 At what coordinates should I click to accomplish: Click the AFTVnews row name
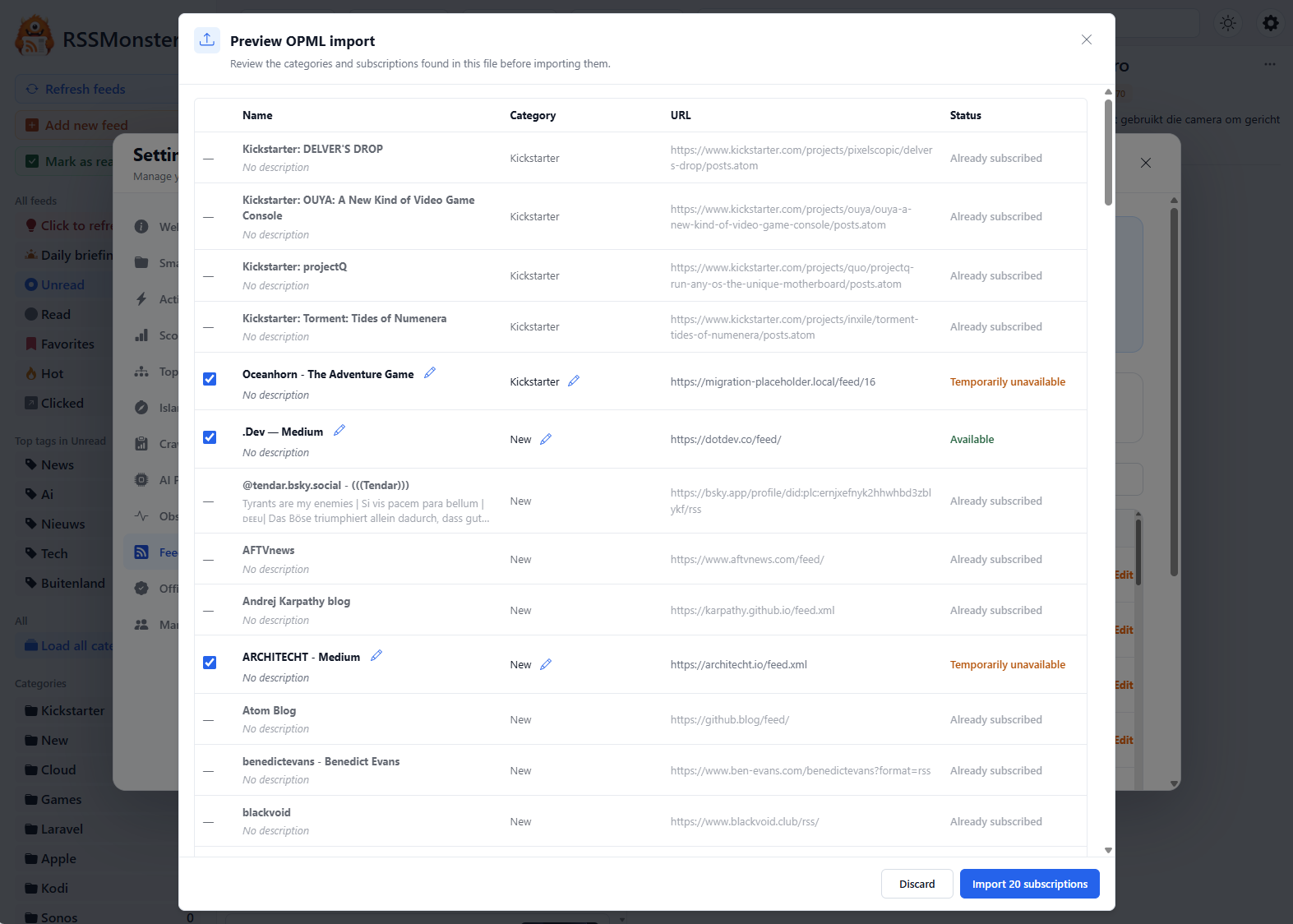268,550
